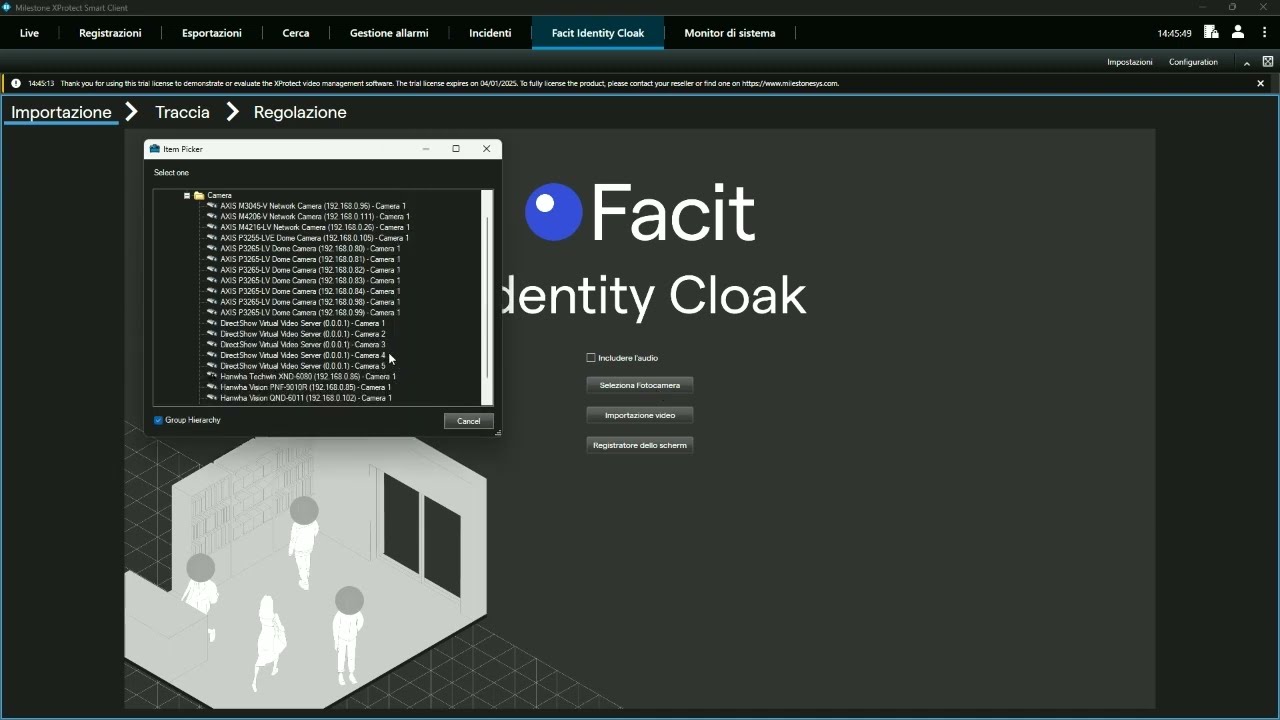Select Hanwha Vision QND-6011 camera
The width and height of the screenshot is (1280, 720).
[306, 398]
